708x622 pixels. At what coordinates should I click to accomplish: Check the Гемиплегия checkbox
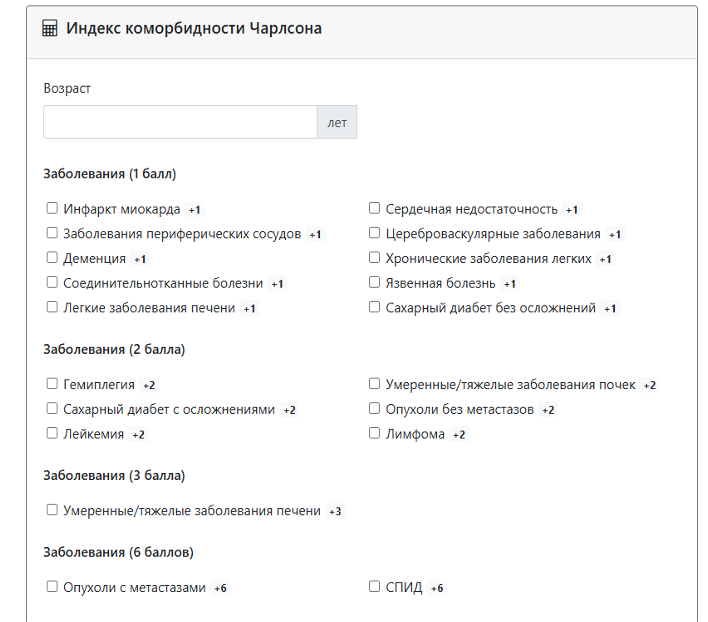[x=52, y=384]
